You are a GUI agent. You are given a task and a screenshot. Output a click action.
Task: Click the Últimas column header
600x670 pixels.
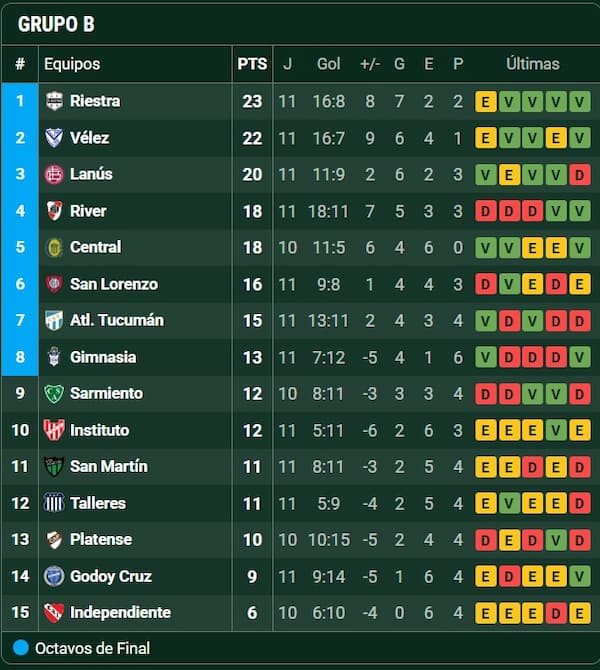click(532, 64)
